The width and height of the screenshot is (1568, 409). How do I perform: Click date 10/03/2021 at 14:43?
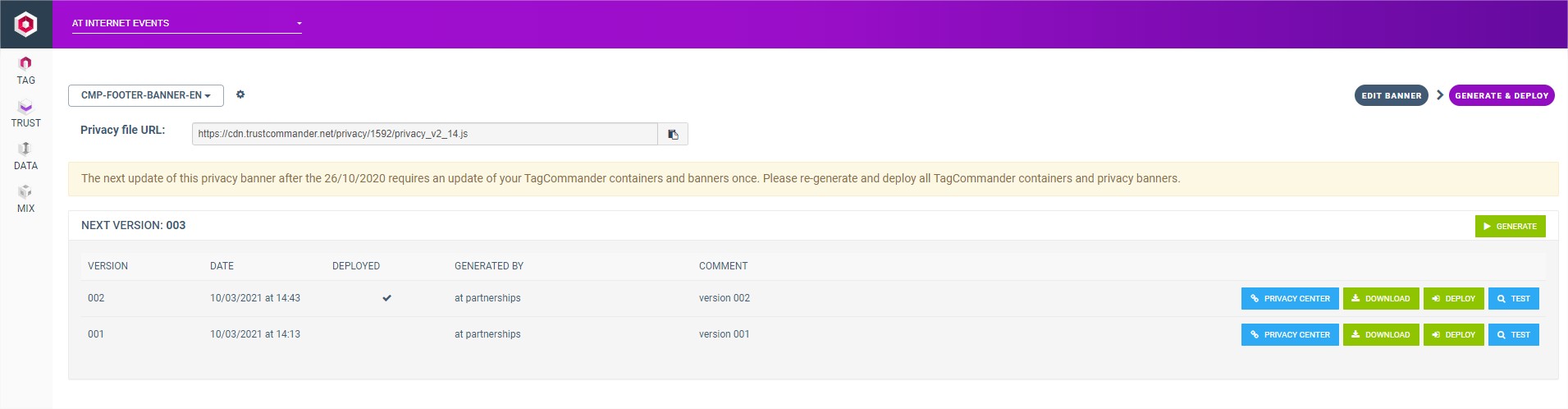[255, 298]
